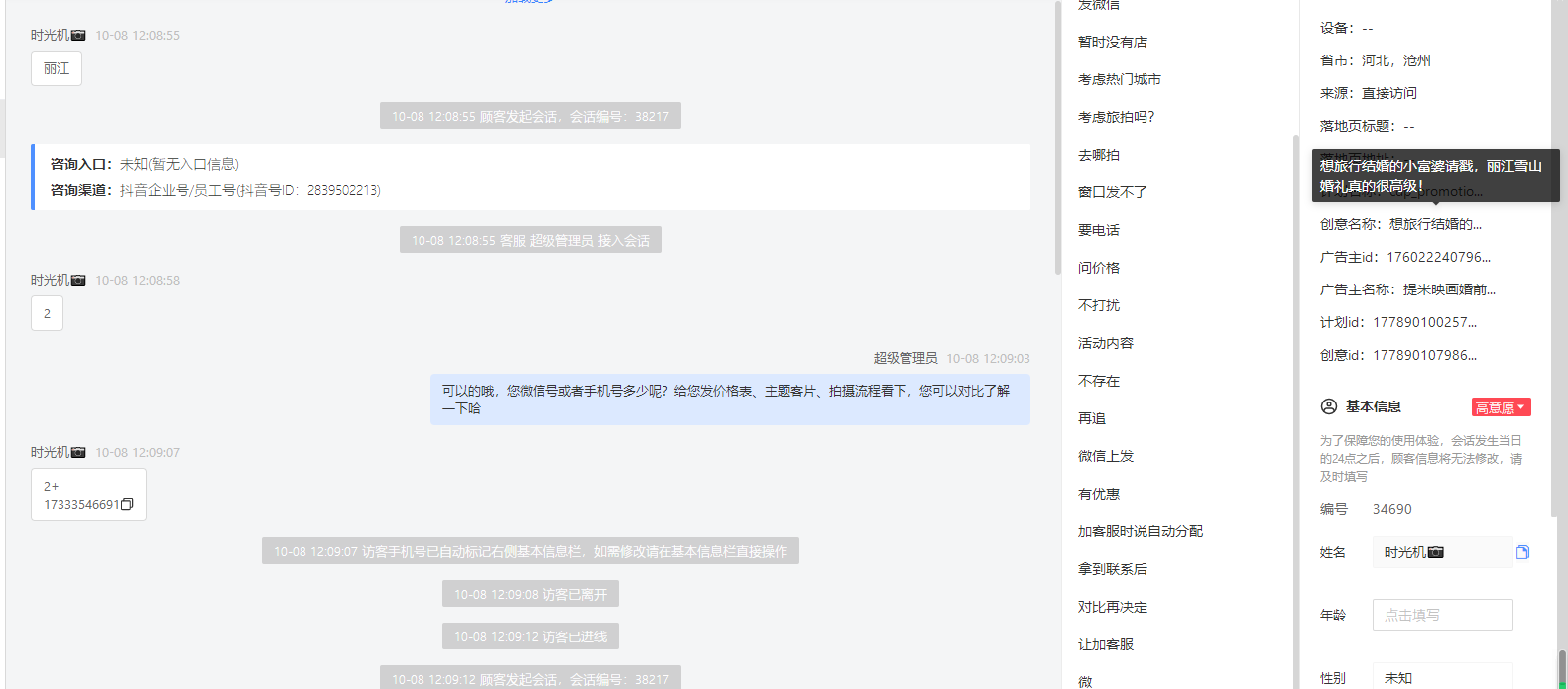
Task: Select quick reply 考虑热门城市
Action: pos(1120,79)
